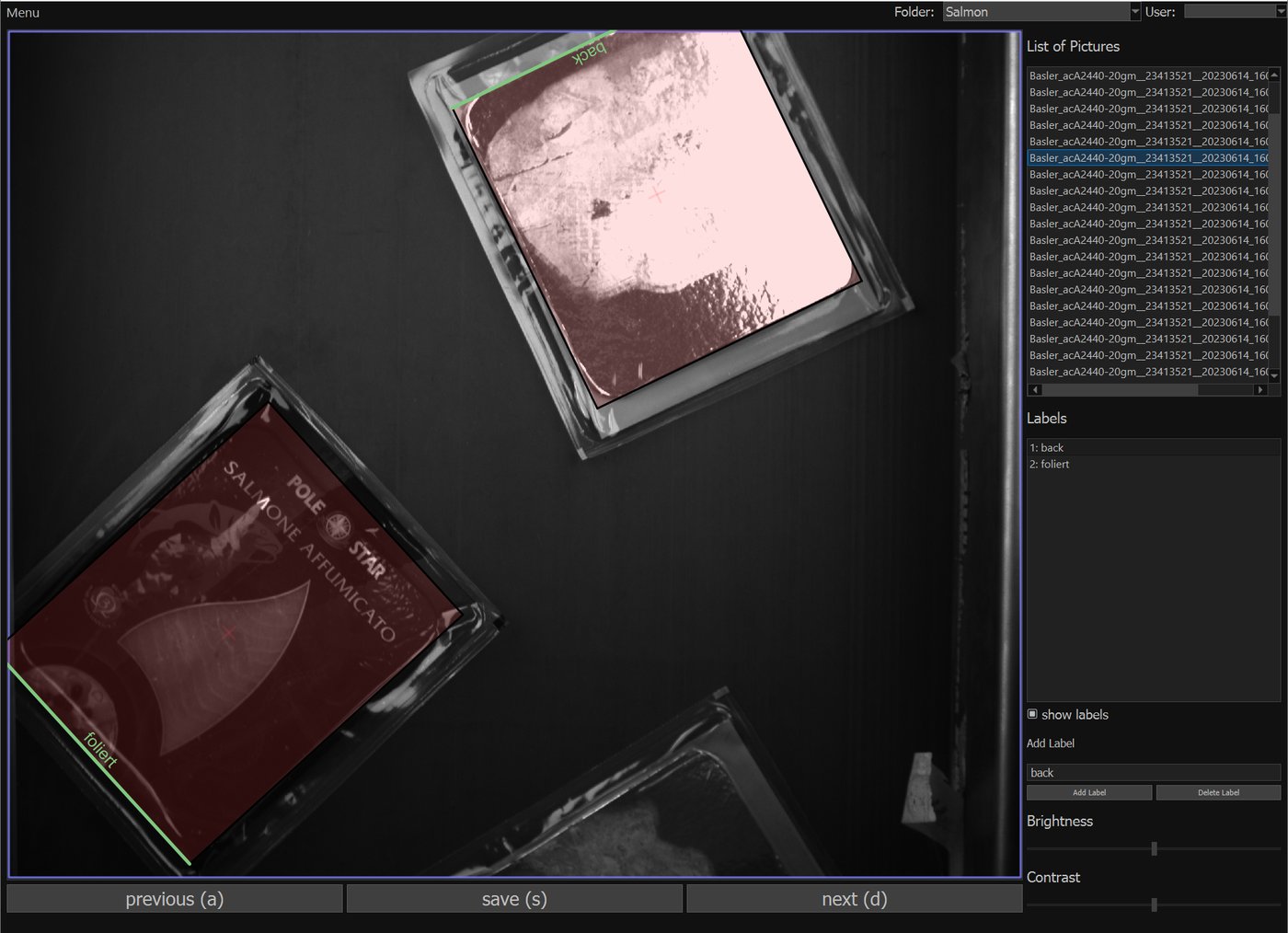The image size is (1288, 933).
Task: Click the Delete Label button
Action: click(x=1218, y=792)
